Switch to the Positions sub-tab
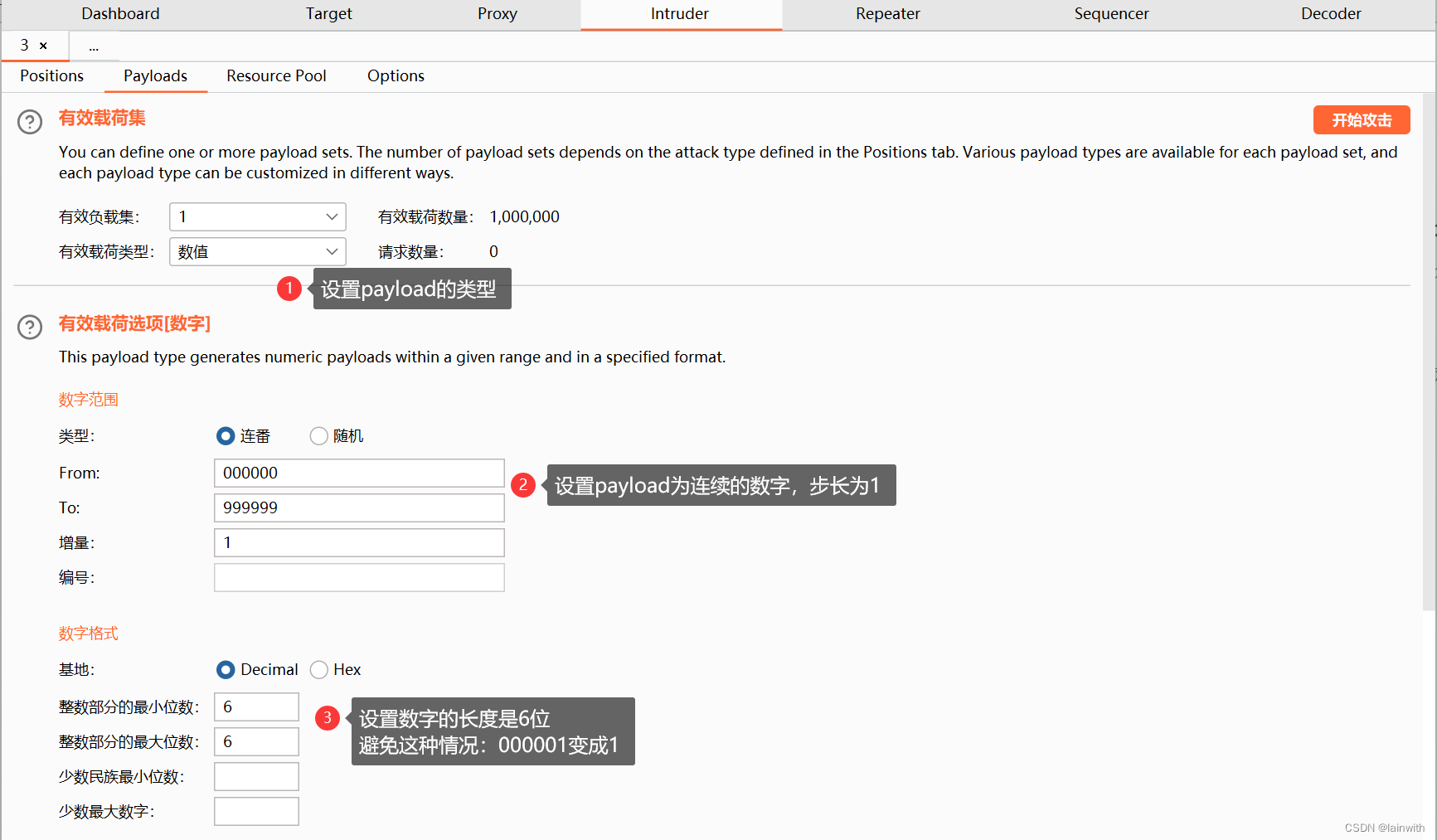The height and width of the screenshot is (840, 1437). pyautogui.click(x=51, y=76)
